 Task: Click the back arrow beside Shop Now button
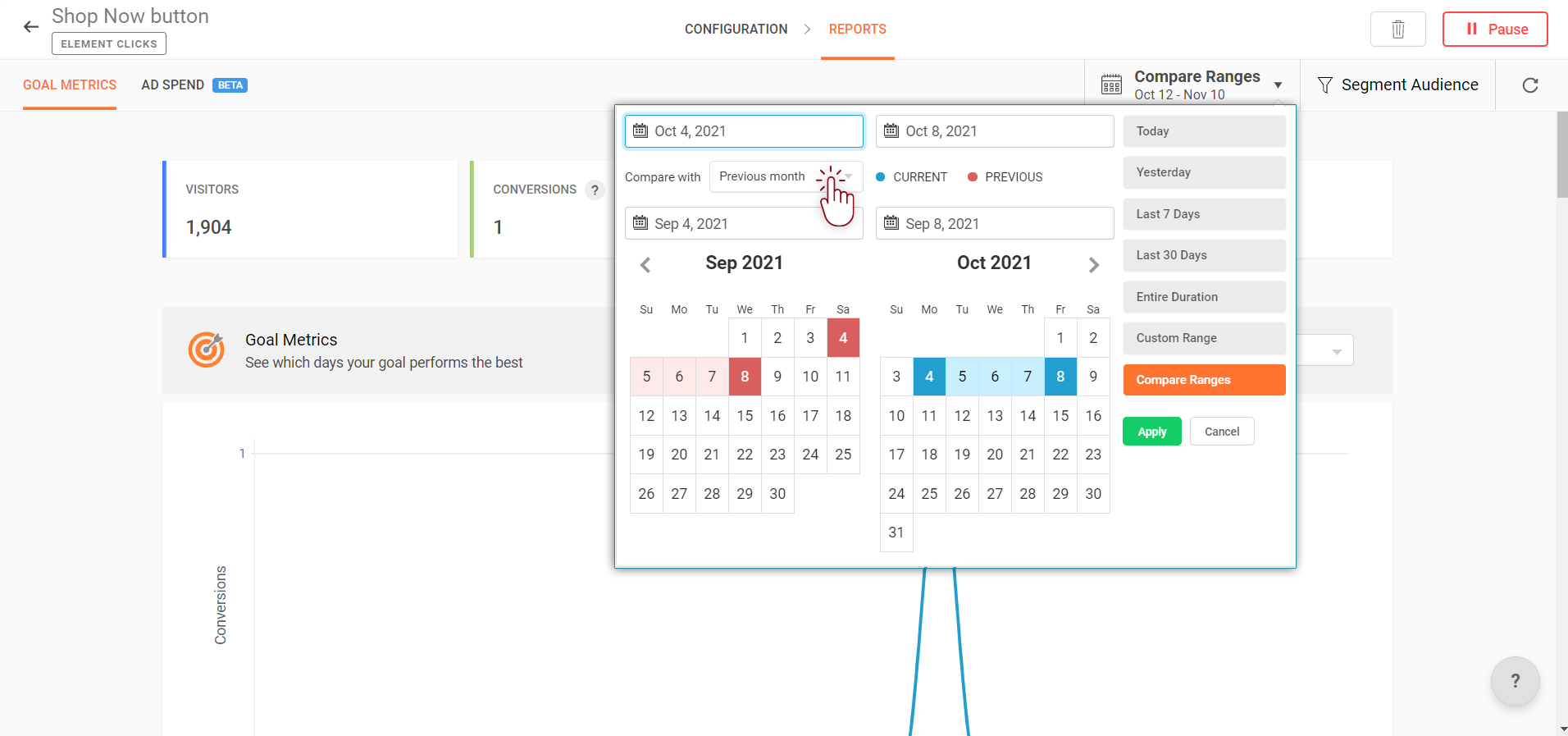31,27
